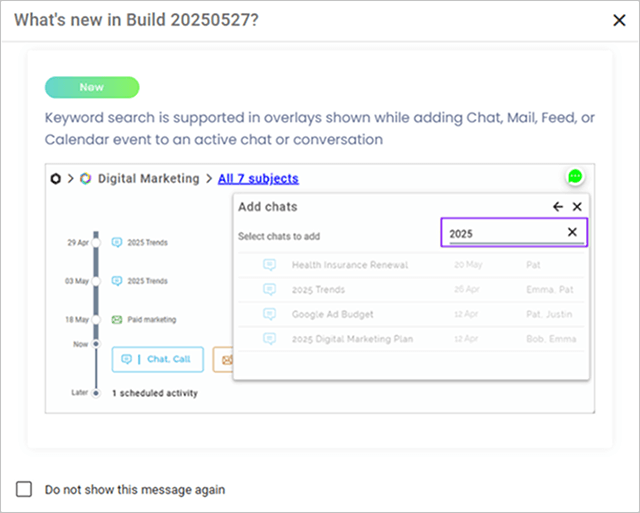Click the Digital Marketing colorful ring icon

(86, 179)
